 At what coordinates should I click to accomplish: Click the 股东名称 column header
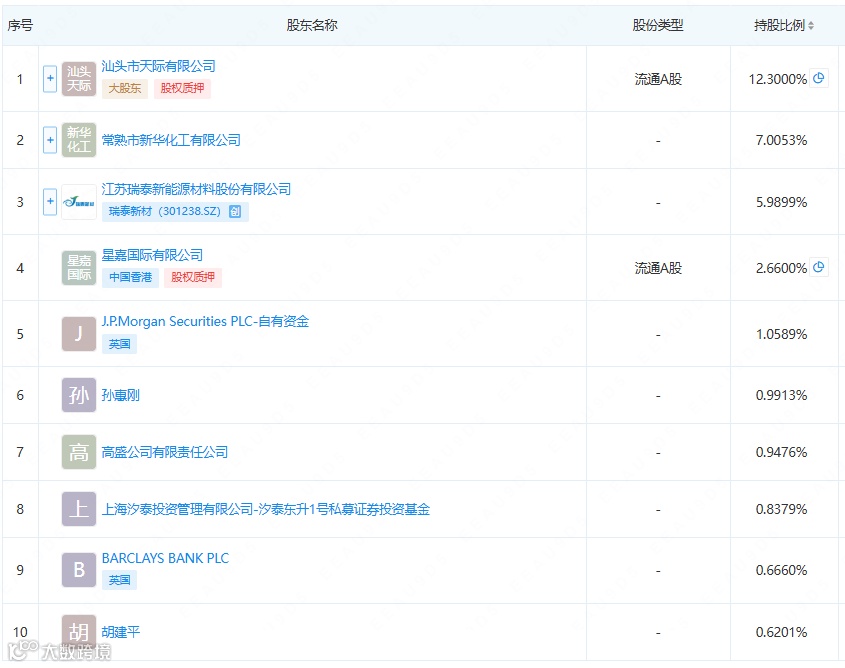(x=312, y=25)
